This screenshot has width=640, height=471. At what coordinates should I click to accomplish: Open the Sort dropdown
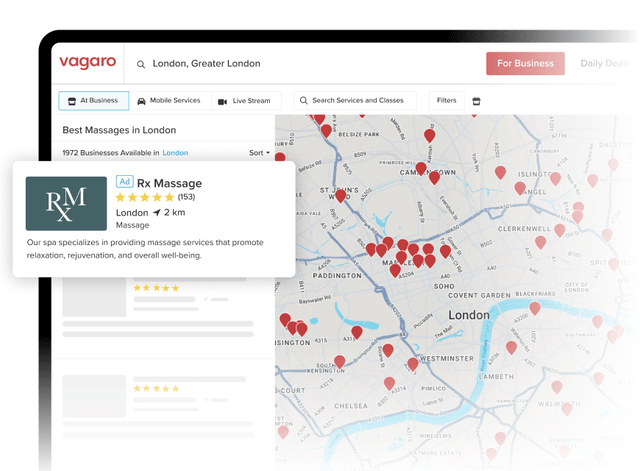tap(260, 153)
